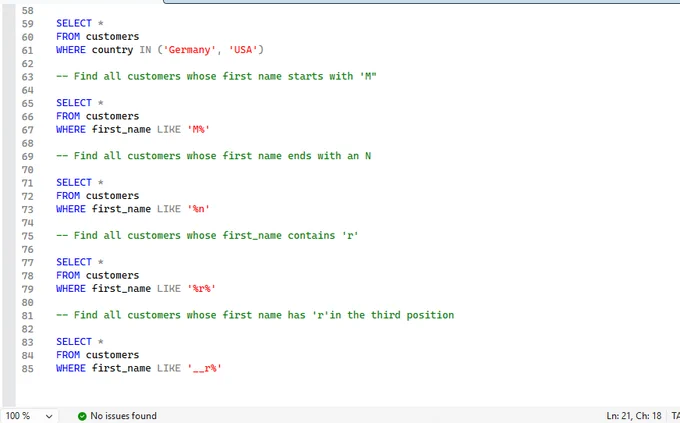Click the LIKE keyword on line 67
The height and width of the screenshot is (423, 680).
[x=169, y=129]
